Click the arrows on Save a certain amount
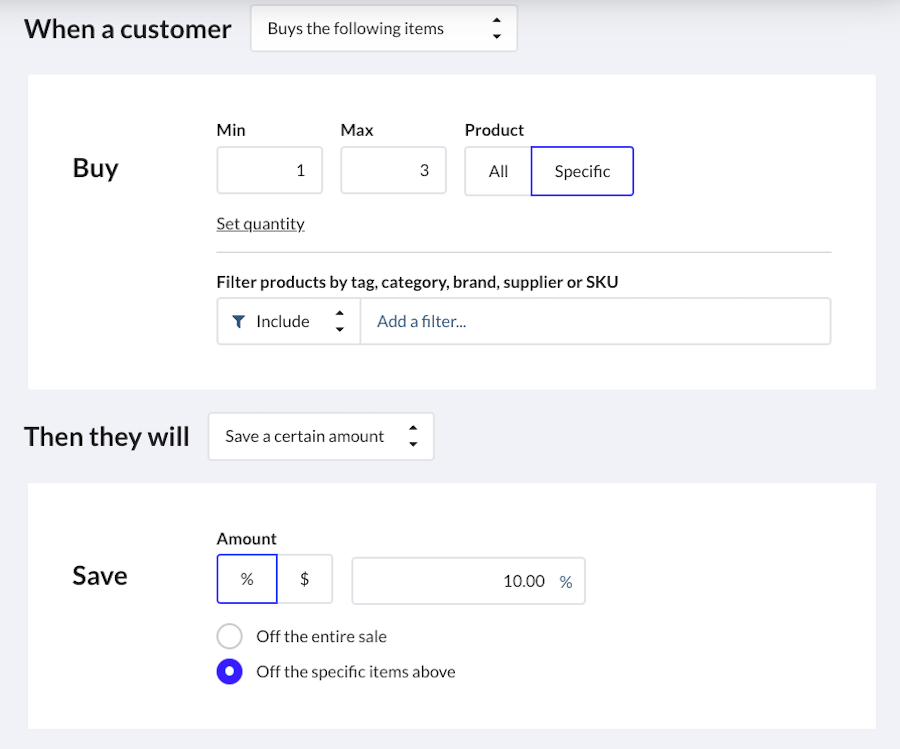The image size is (900, 749). point(413,437)
